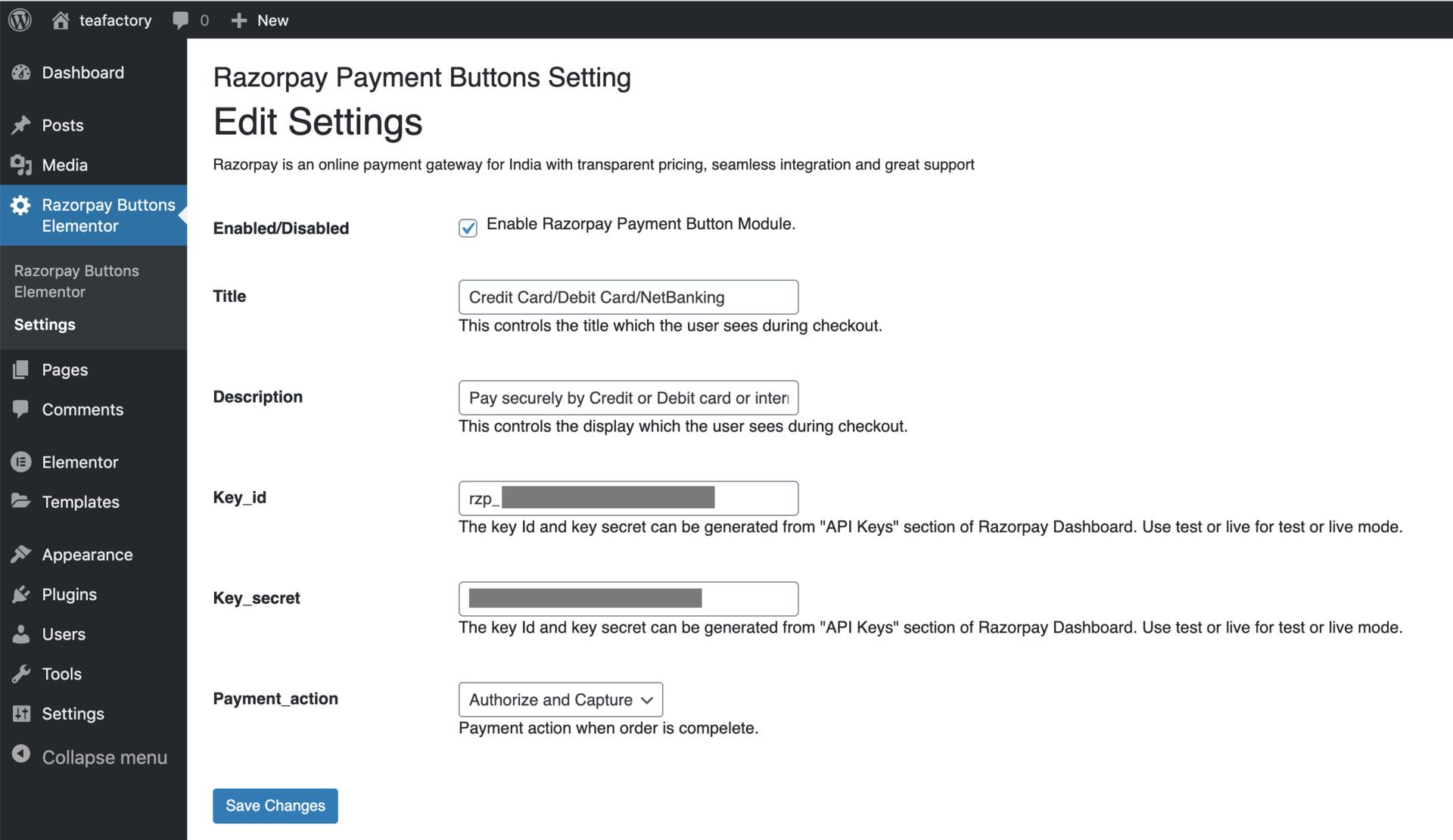Click the Media library icon
This screenshot has height=840, width=1453.
click(x=21, y=165)
